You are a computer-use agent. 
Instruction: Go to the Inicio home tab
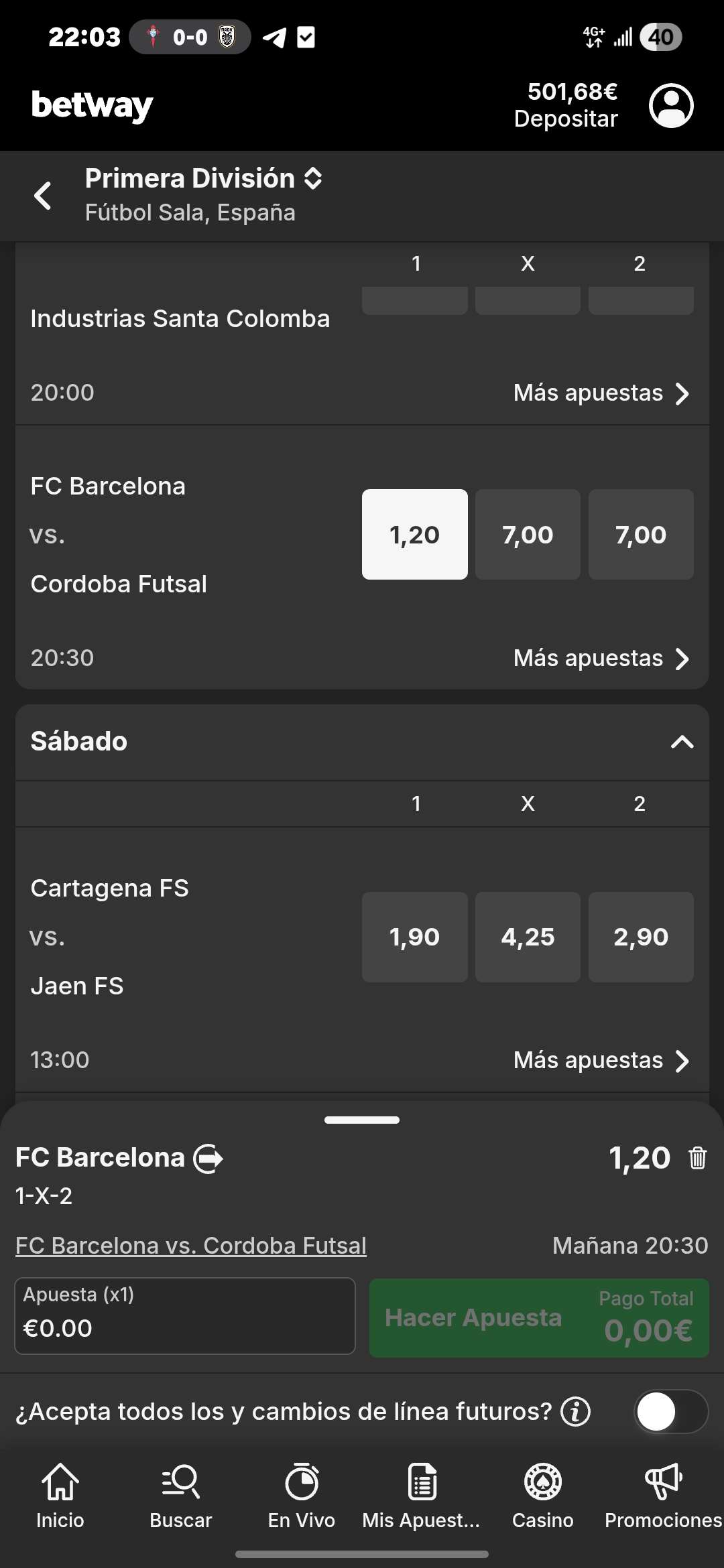60,1496
